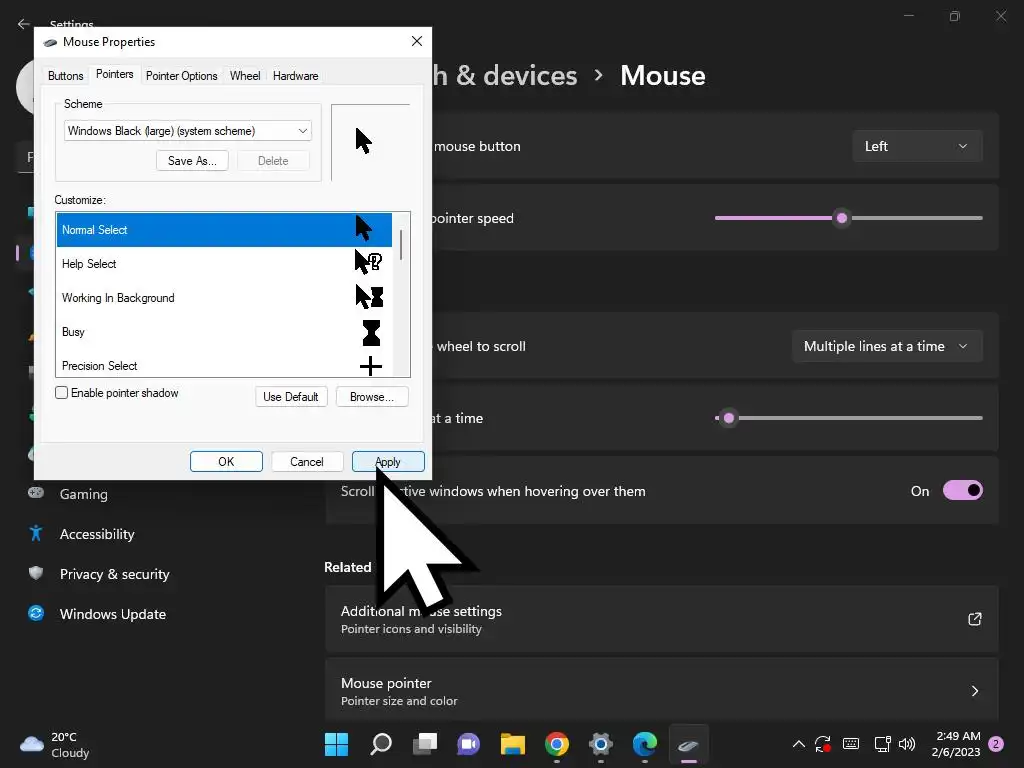Open the pointer Scheme dropdown

point(187,131)
